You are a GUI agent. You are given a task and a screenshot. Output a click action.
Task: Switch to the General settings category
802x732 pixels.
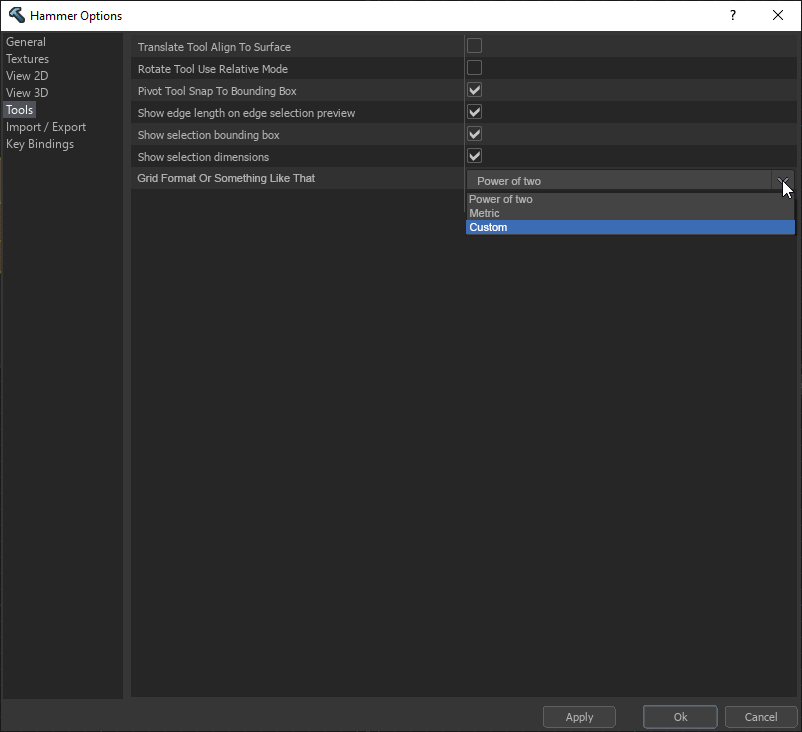[x=26, y=42]
